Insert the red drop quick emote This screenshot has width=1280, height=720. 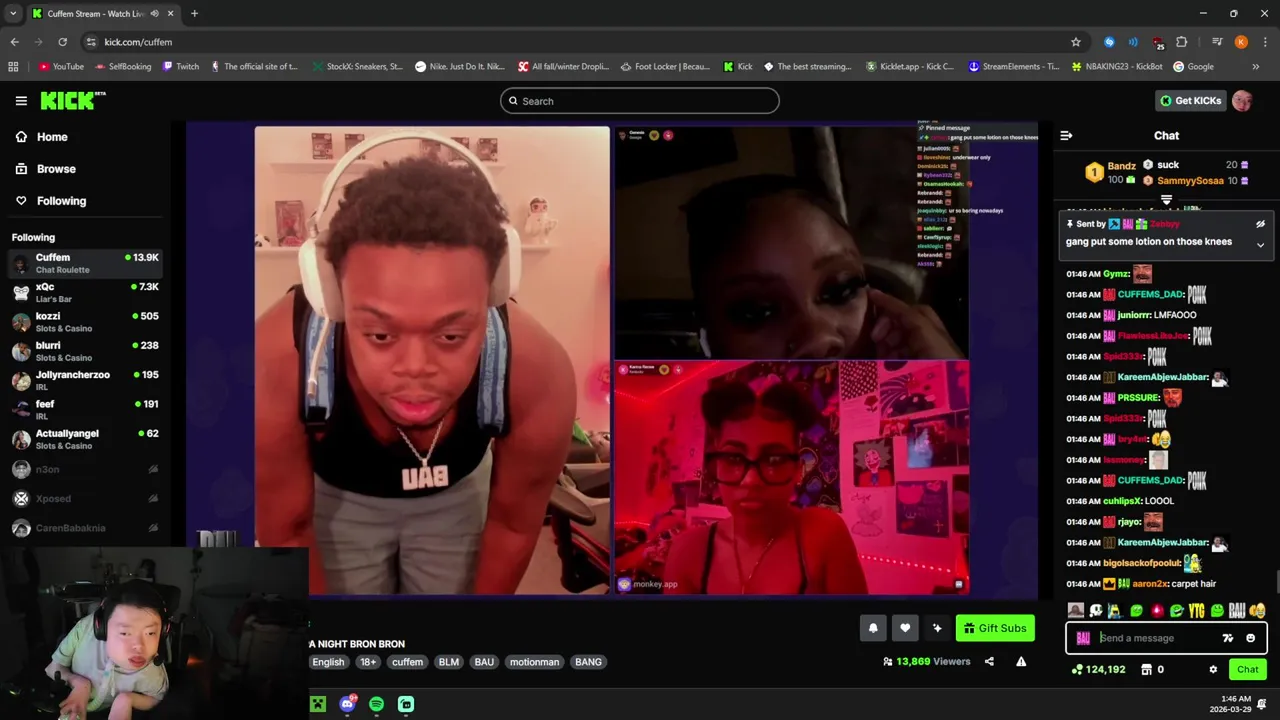[x=1157, y=611]
